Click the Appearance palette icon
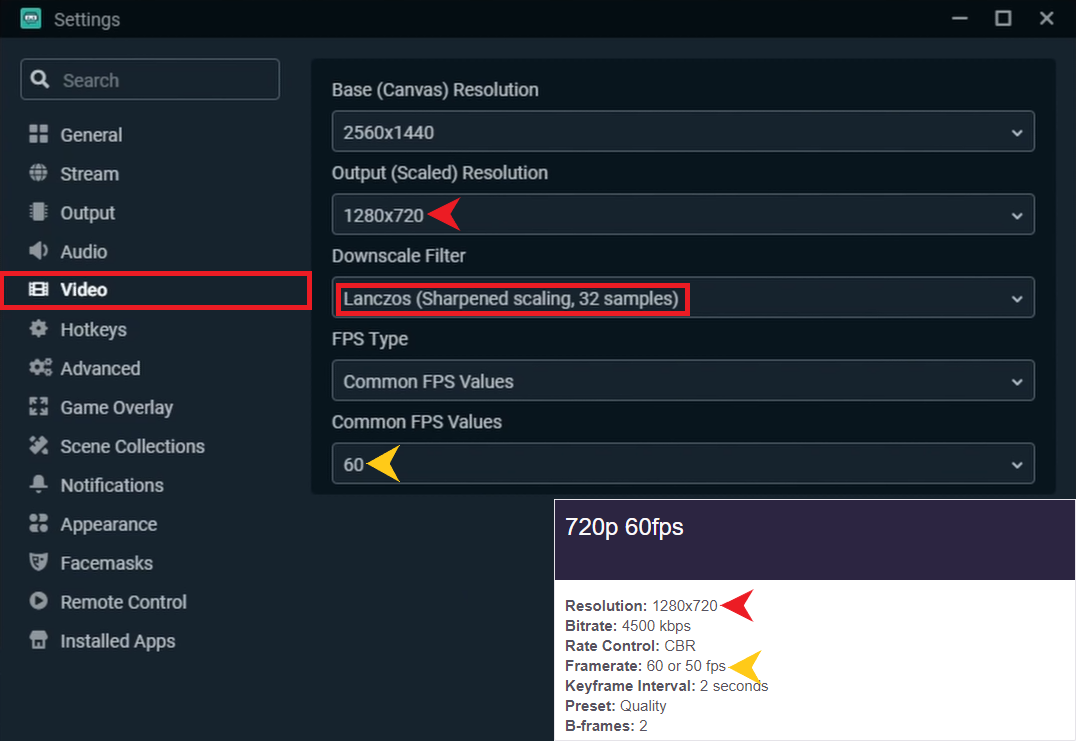 tap(38, 523)
